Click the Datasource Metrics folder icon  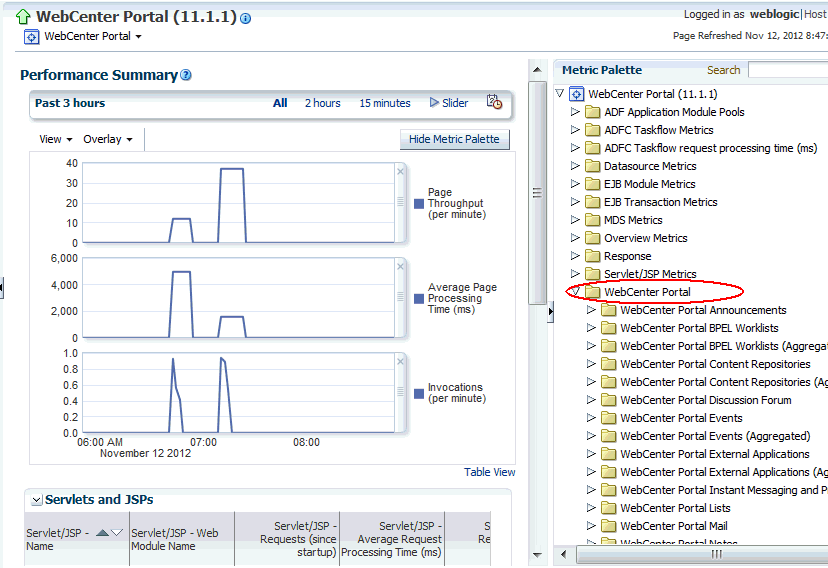point(593,166)
